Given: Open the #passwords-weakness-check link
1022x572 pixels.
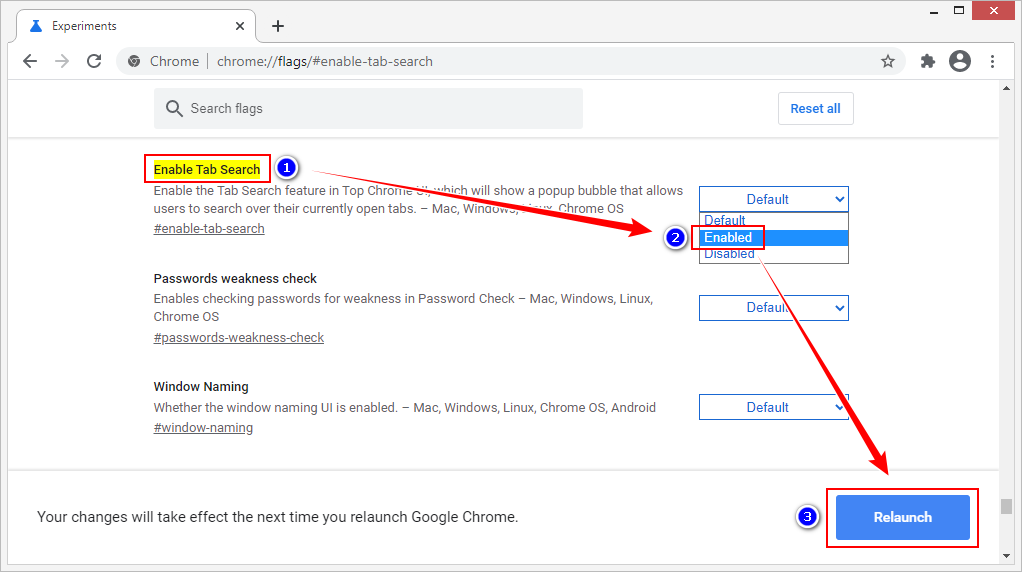Looking at the screenshot, I should (239, 337).
